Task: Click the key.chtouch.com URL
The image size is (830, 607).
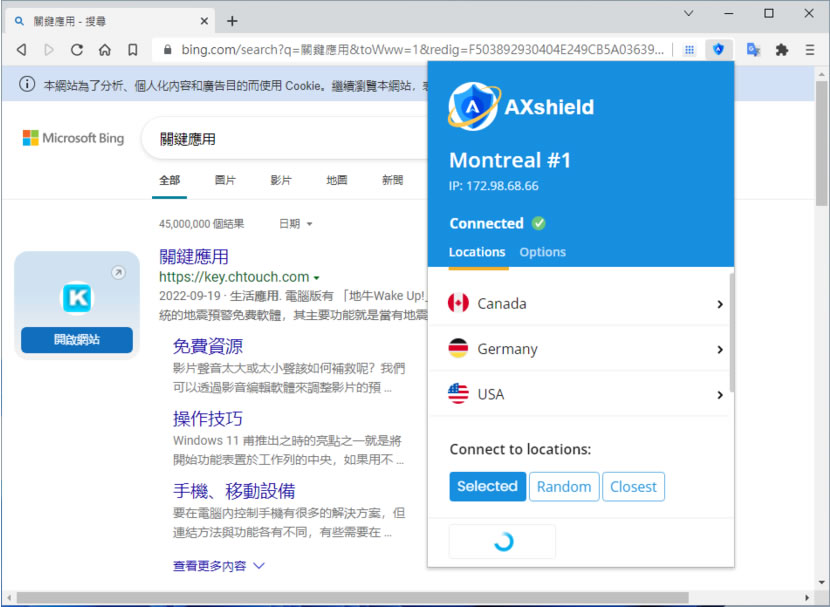Action: pyautogui.click(x=234, y=277)
